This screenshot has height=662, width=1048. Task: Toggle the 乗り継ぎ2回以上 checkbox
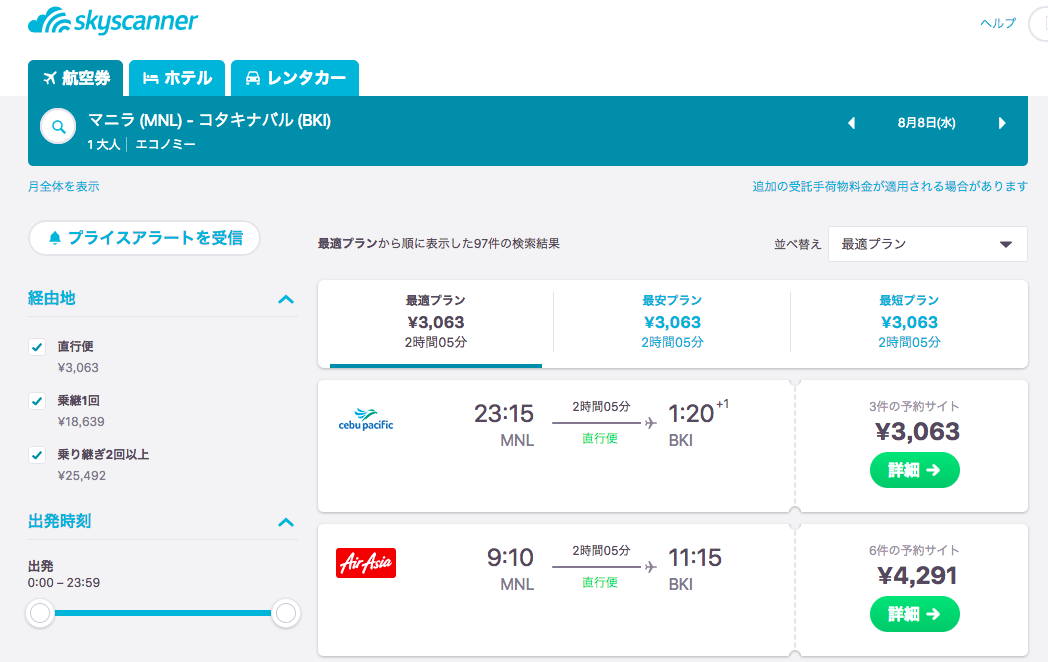click(37, 455)
